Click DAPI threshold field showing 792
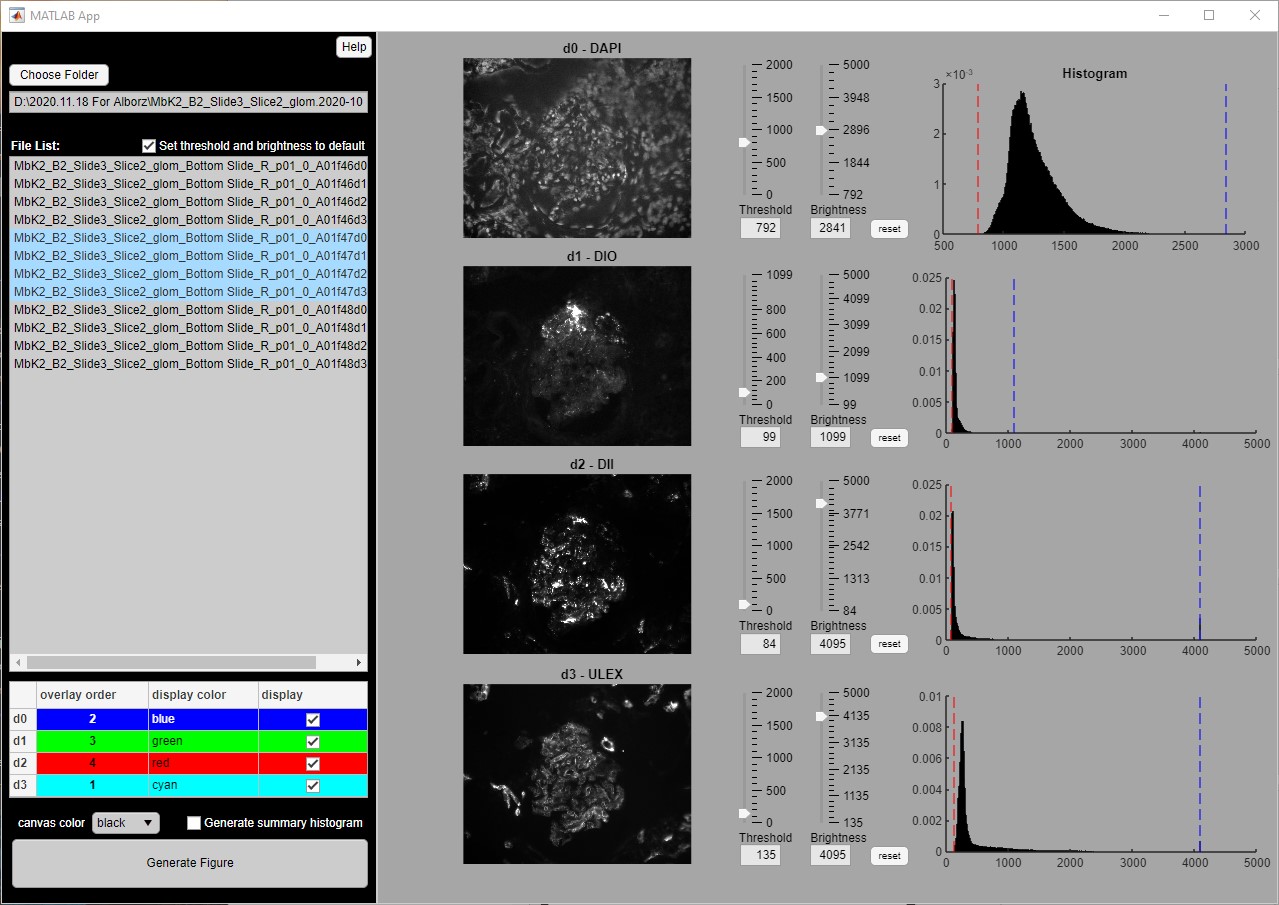Screen dimensions: 1279x905 pos(760,228)
